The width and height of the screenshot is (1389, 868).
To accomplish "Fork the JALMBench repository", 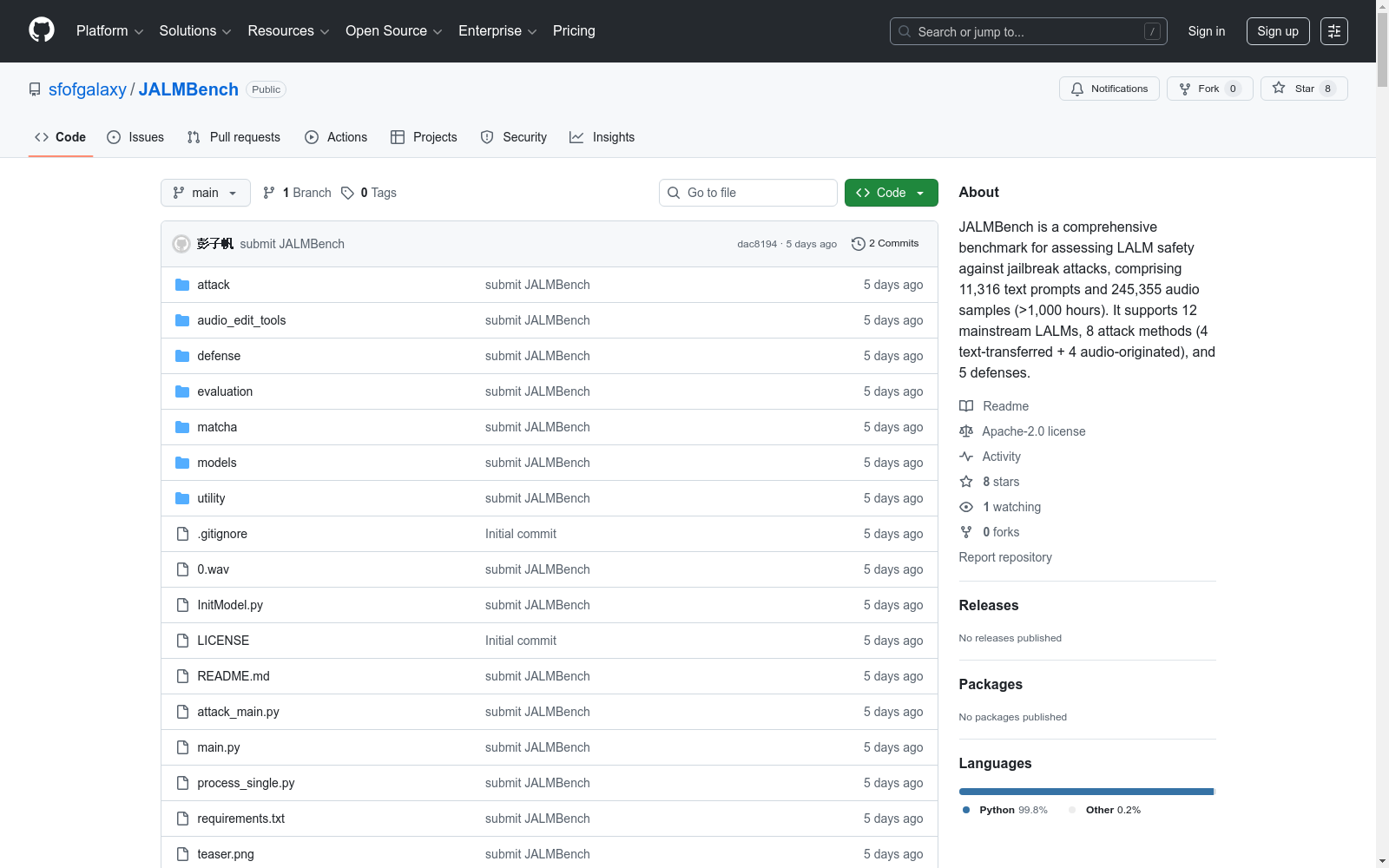I will [1209, 89].
